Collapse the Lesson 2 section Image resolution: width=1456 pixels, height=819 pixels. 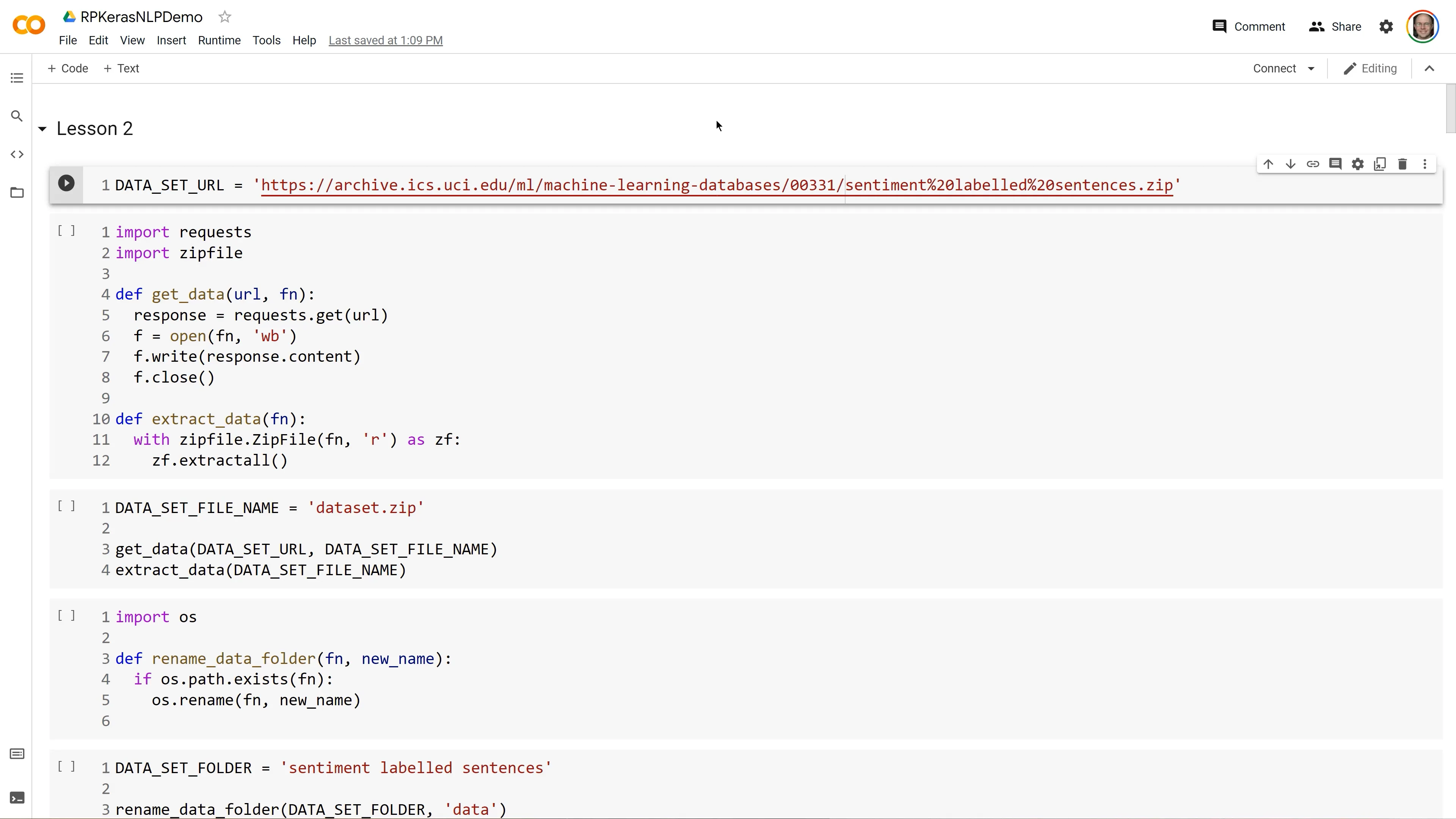click(x=42, y=129)
